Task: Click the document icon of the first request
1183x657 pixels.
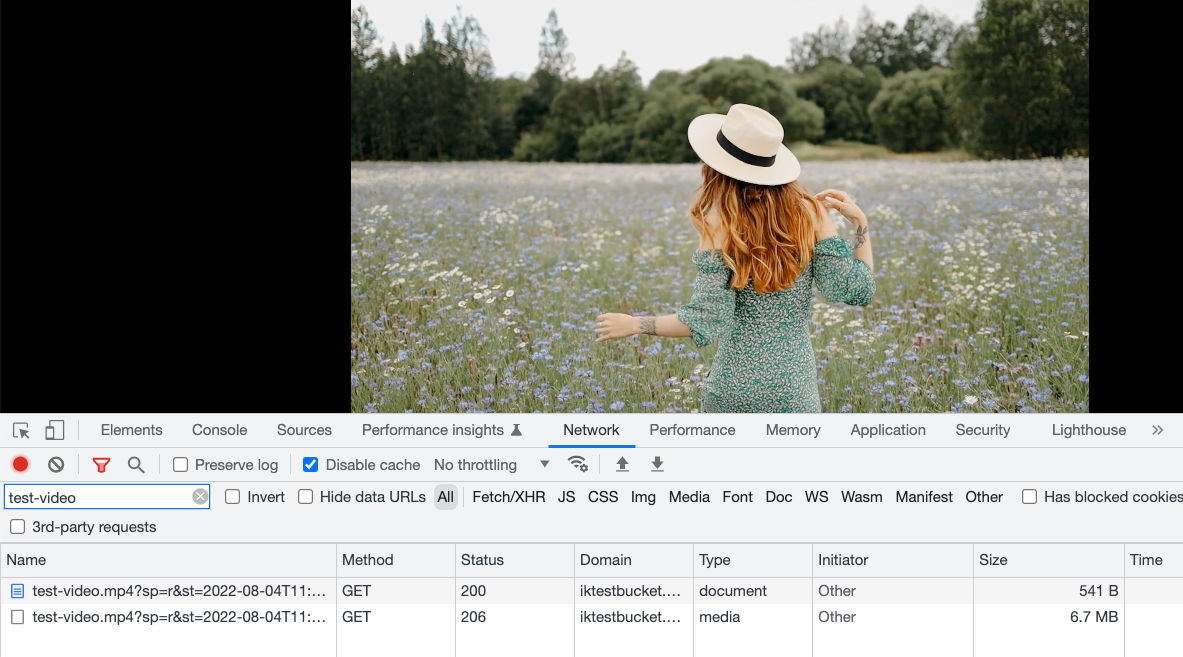Action: [x=17, y=591]
